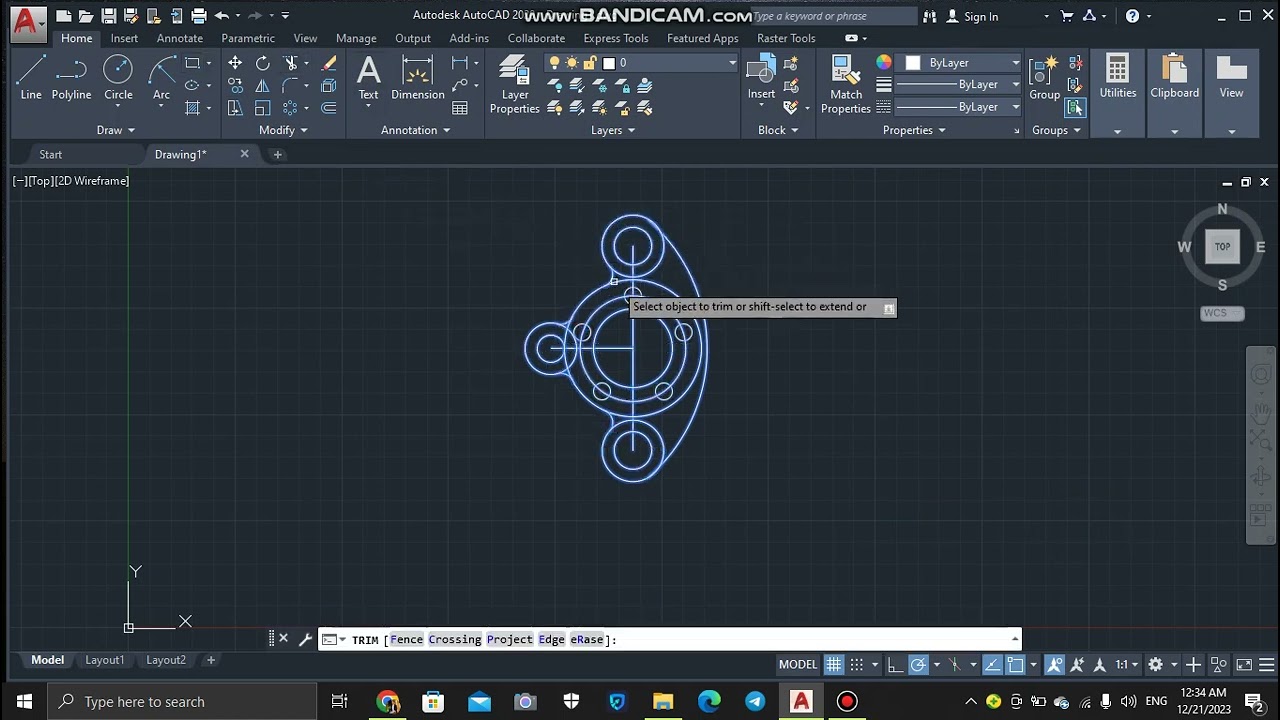1280x720 pixels.
Task: Click the Dimension tool
Action: click(x=418, y=78)
